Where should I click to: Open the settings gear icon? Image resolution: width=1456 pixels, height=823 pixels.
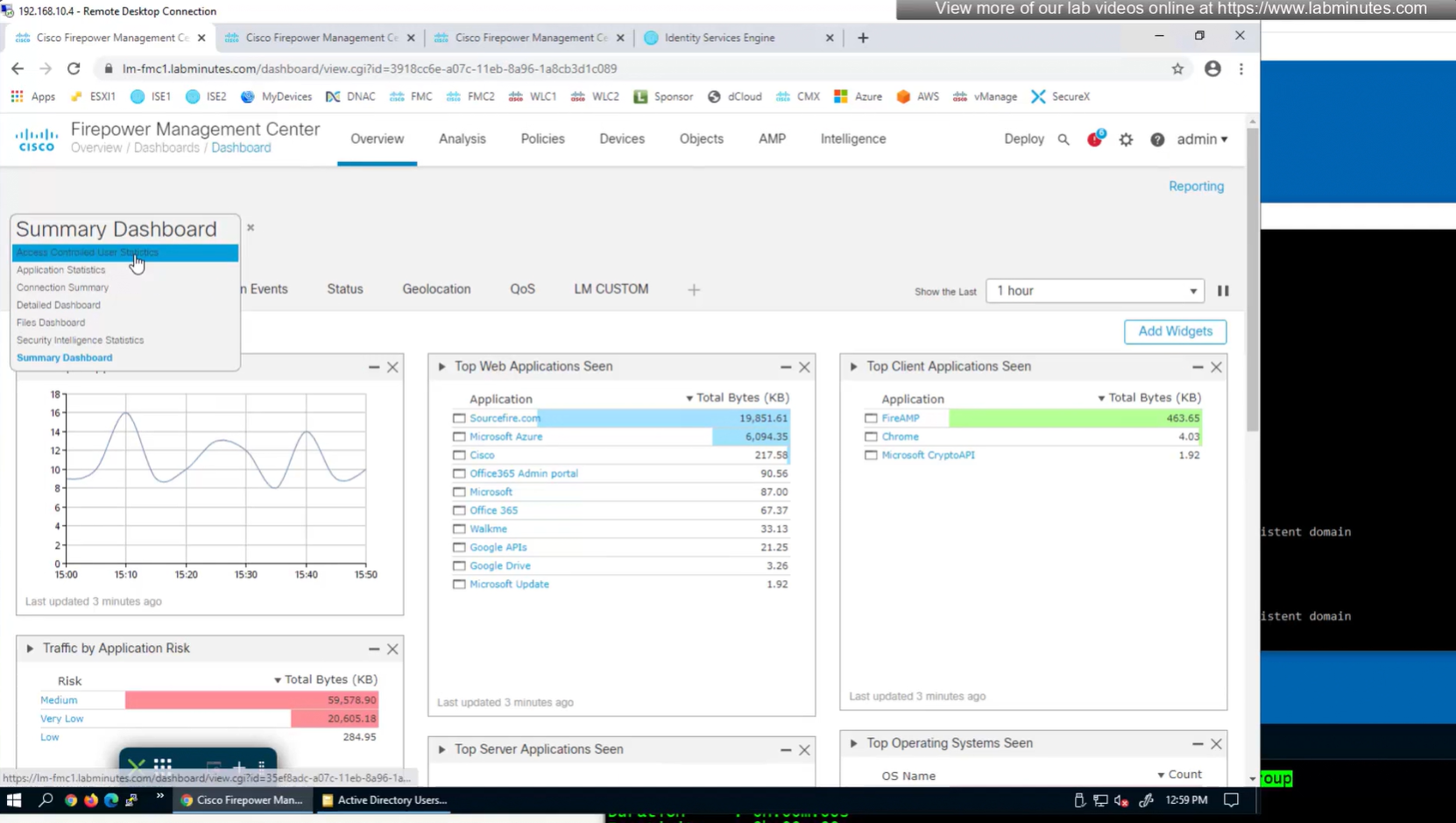(x=1126, y=139)
